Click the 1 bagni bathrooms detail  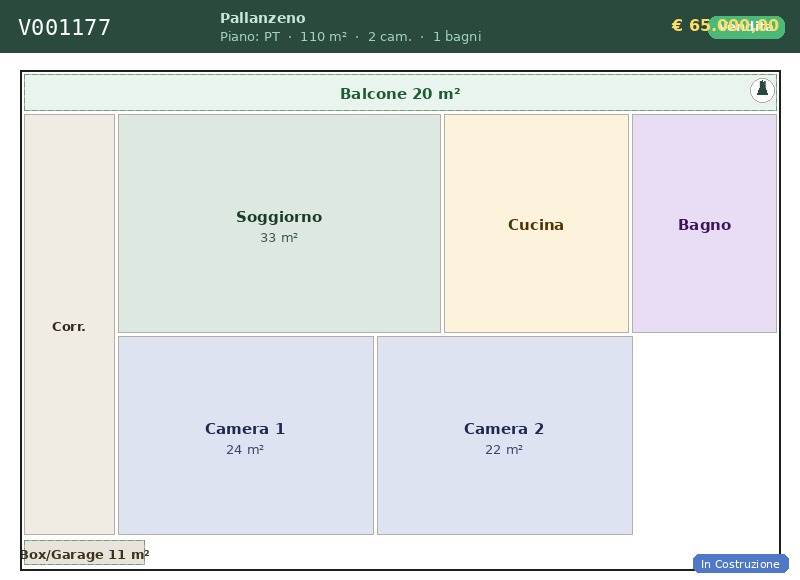(x=457, y=37)
